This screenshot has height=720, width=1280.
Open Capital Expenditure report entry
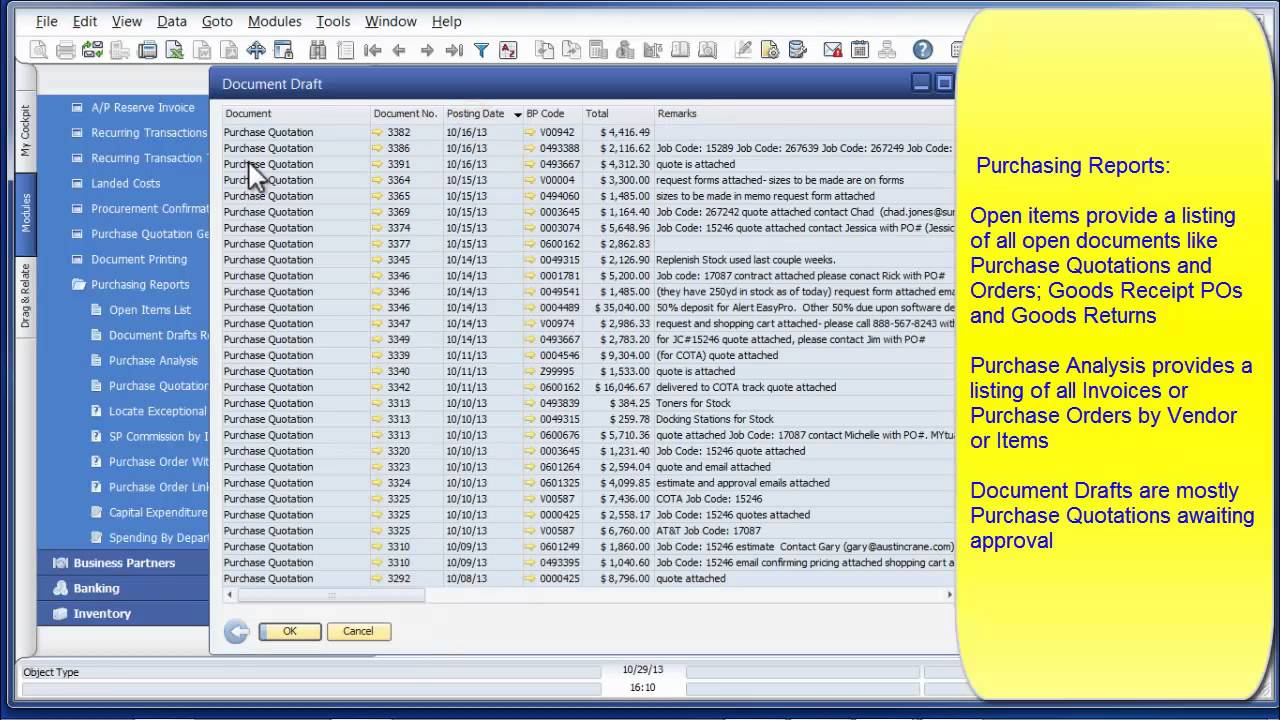pyautogui.click(x=158, y=512)
